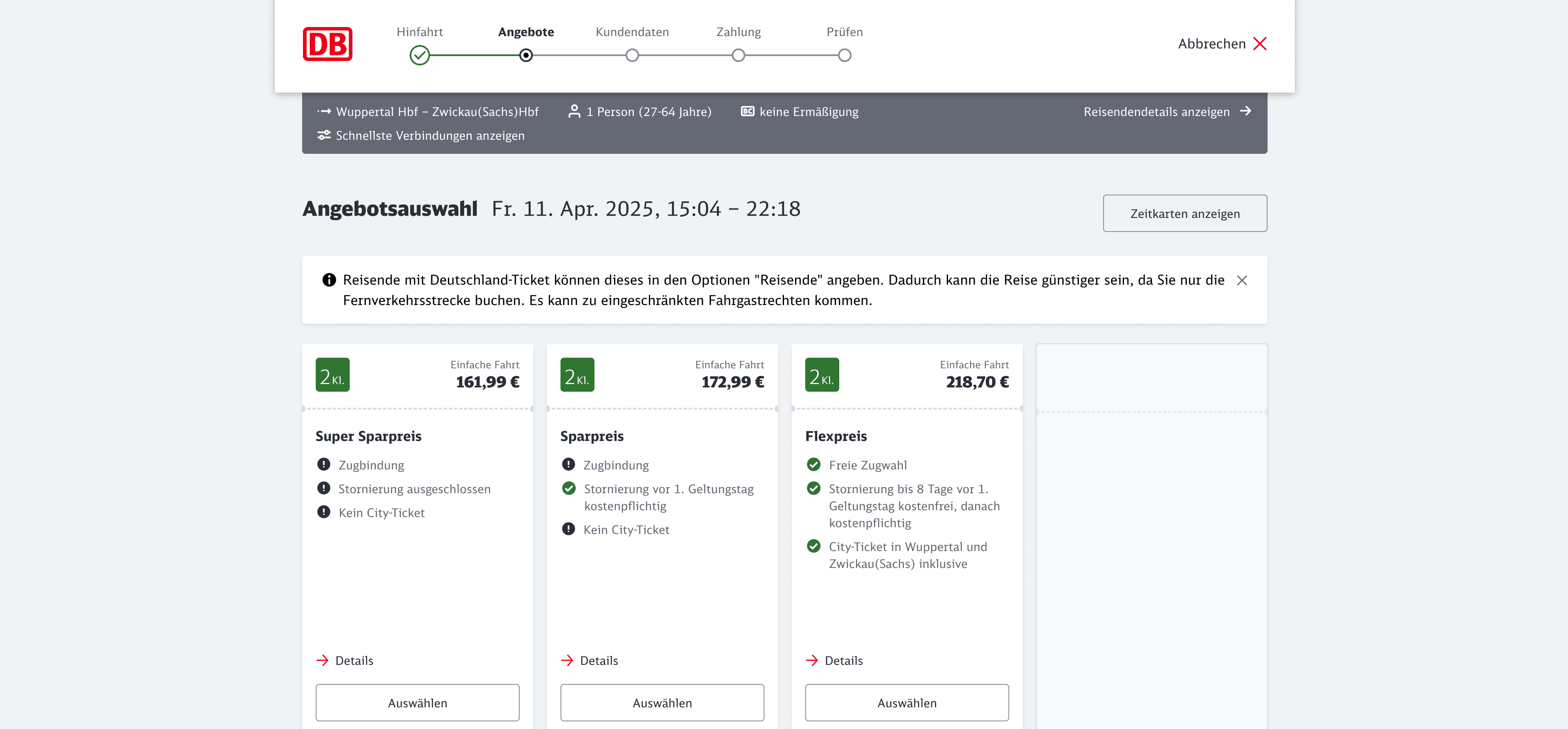The width and height of the screenshot is (1568, 729).
Task: Click the red X next to Abbrechen
Action: click(x=1259, y=44)
